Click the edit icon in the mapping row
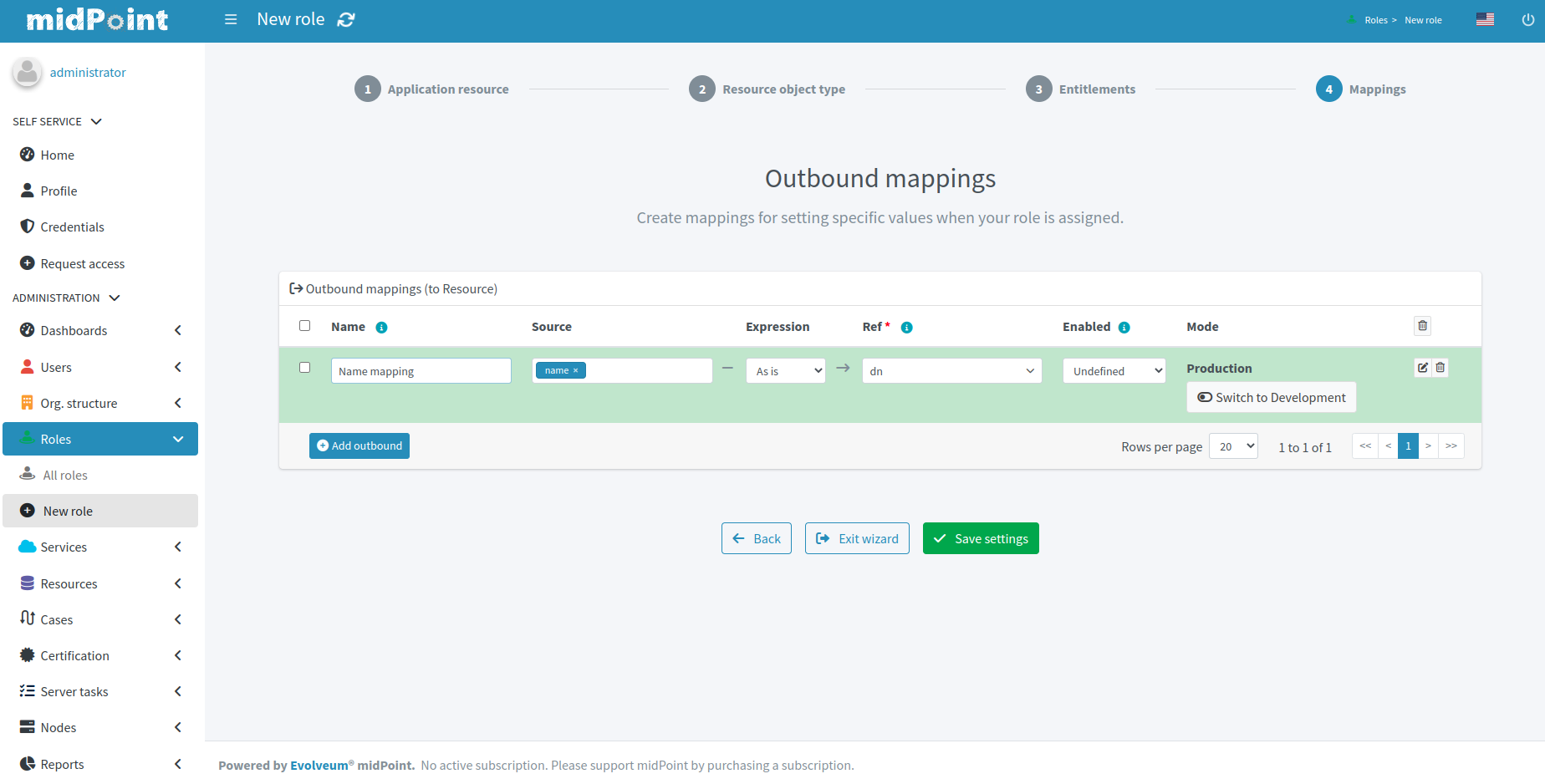Image resolution: width=1545 pixels, height=784 pixels. [1422, 368]
